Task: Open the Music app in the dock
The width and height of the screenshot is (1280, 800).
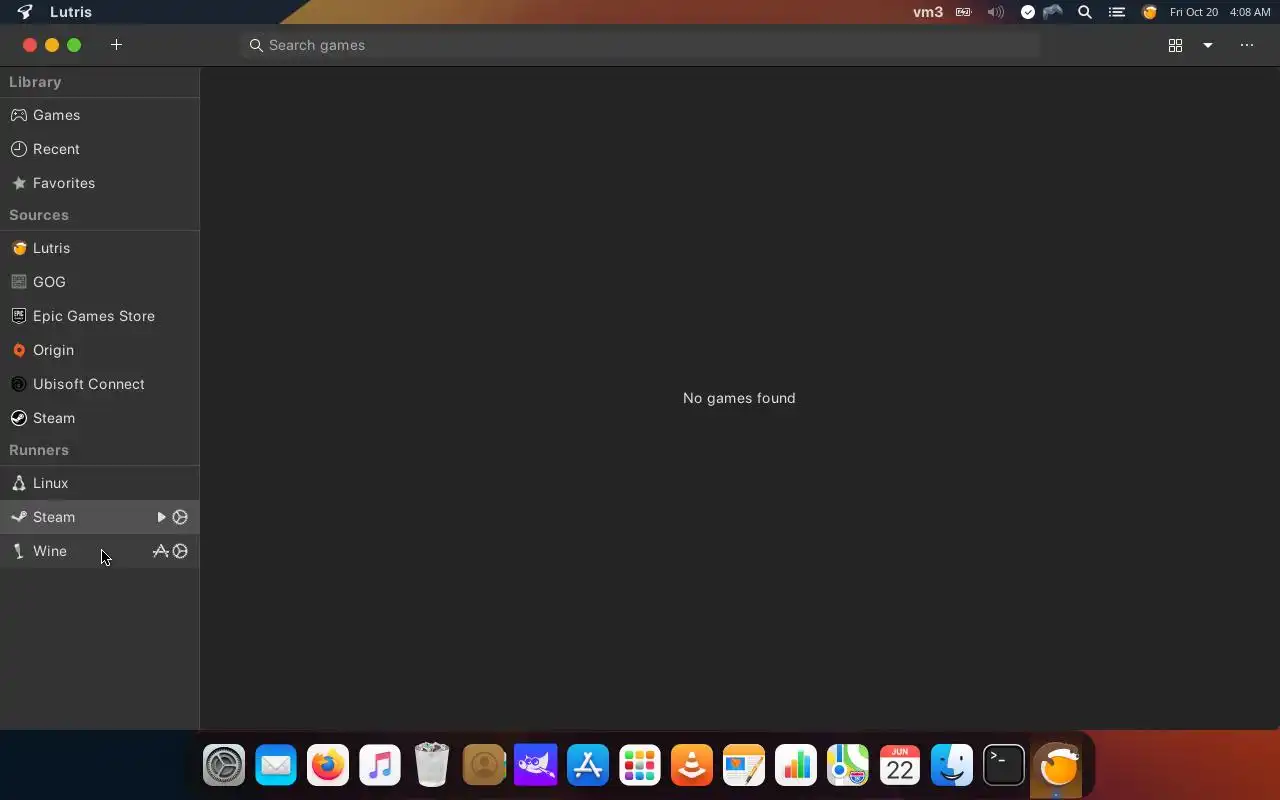Action: pyautogui.click(x=380, y=767)
